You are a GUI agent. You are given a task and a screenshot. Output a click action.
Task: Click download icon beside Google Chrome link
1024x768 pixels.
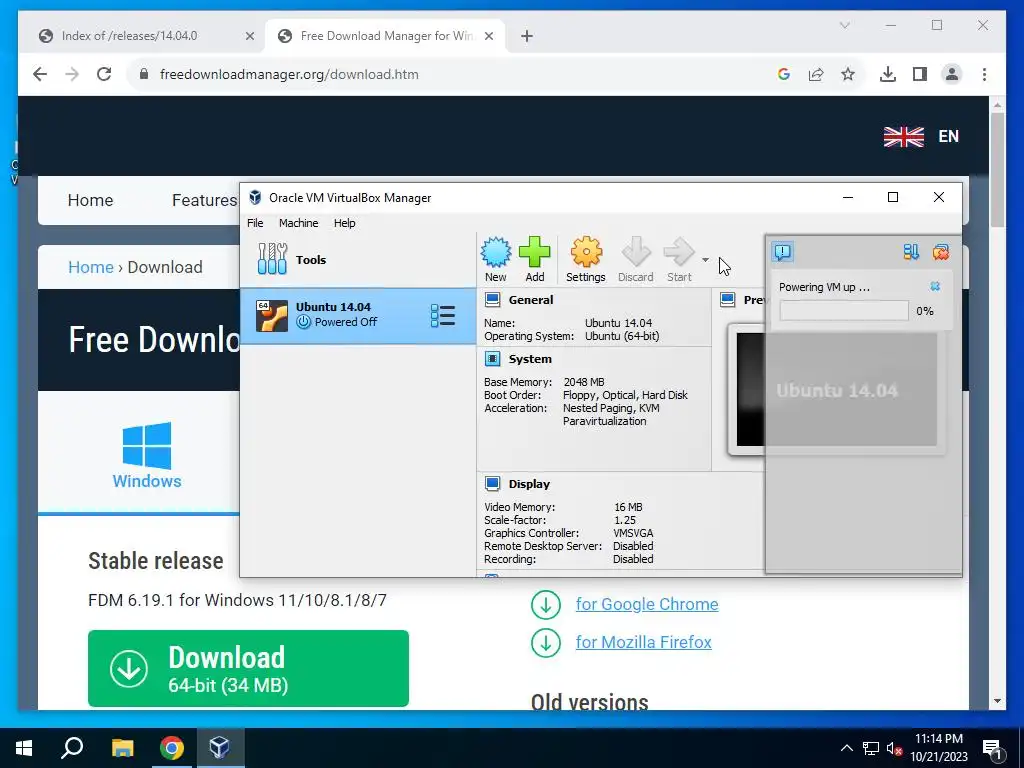[x=545, y=605]
